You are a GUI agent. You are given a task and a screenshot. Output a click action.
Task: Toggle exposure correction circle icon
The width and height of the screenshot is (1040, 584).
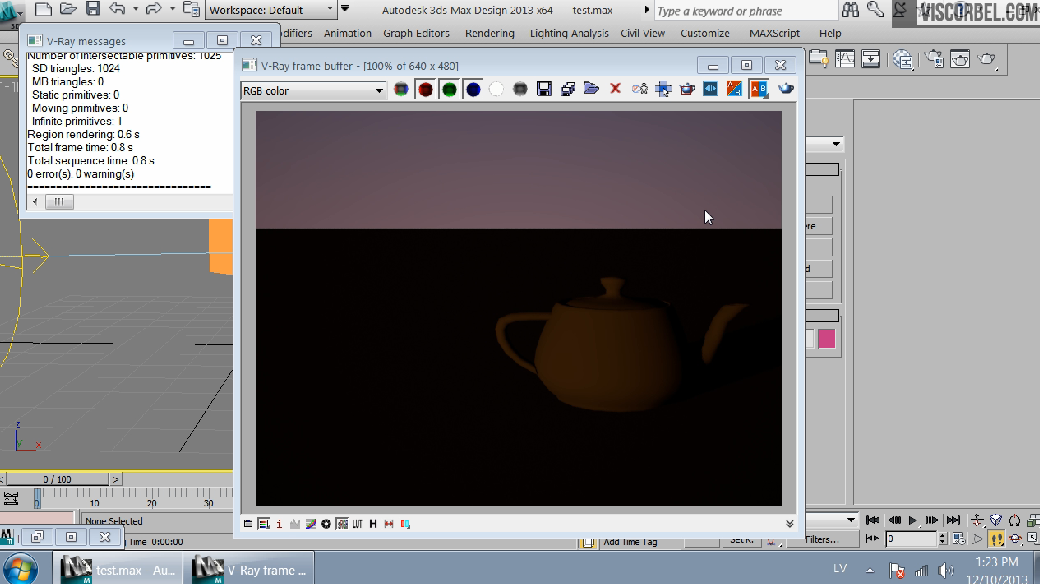coord(326,524)
